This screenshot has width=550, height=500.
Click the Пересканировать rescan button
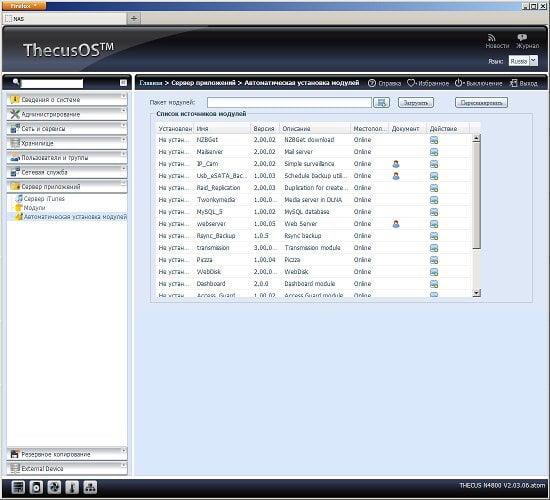point(481,103)
